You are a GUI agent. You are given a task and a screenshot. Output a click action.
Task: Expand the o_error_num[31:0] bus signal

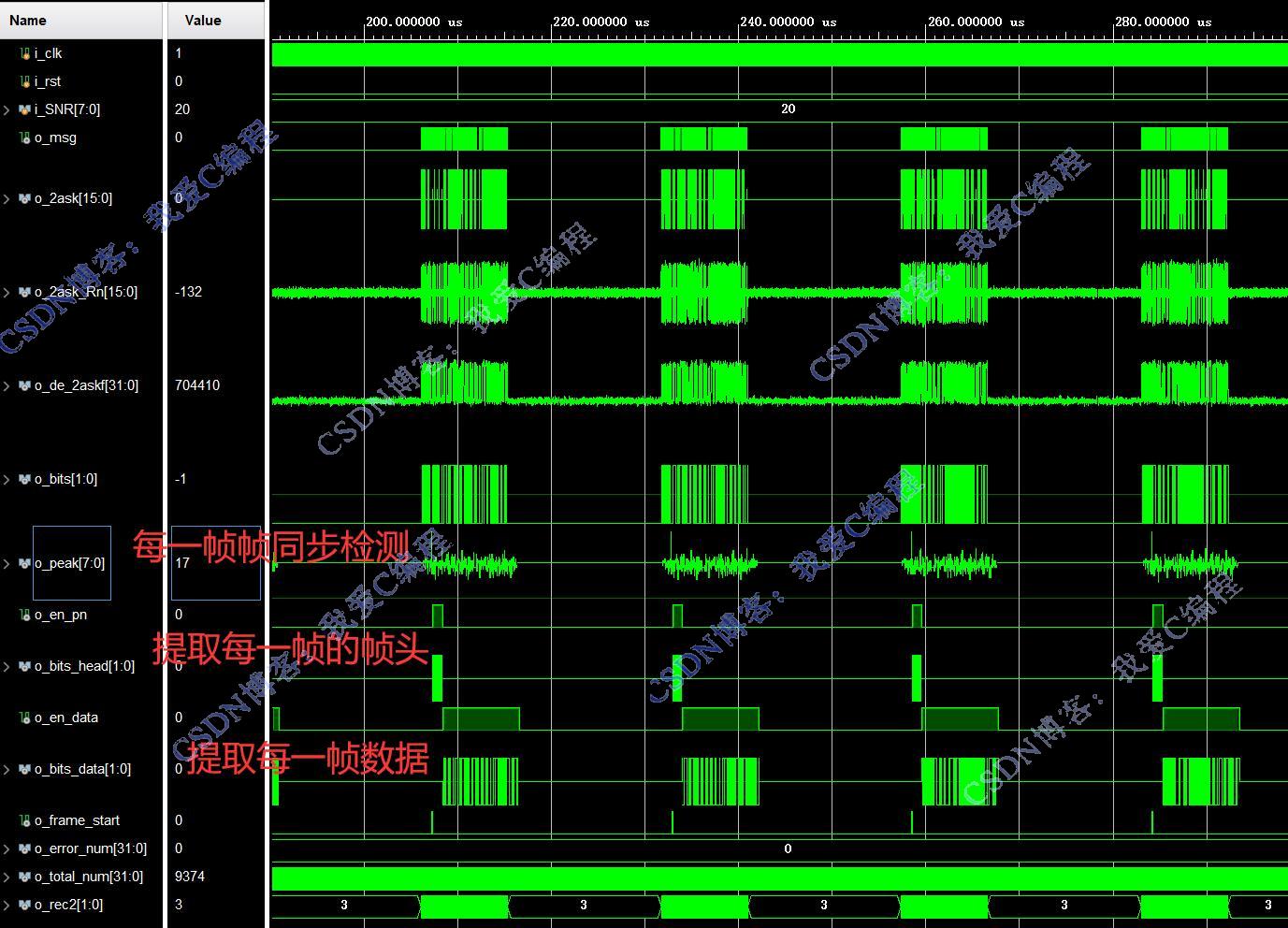click(x=7, y=848)
